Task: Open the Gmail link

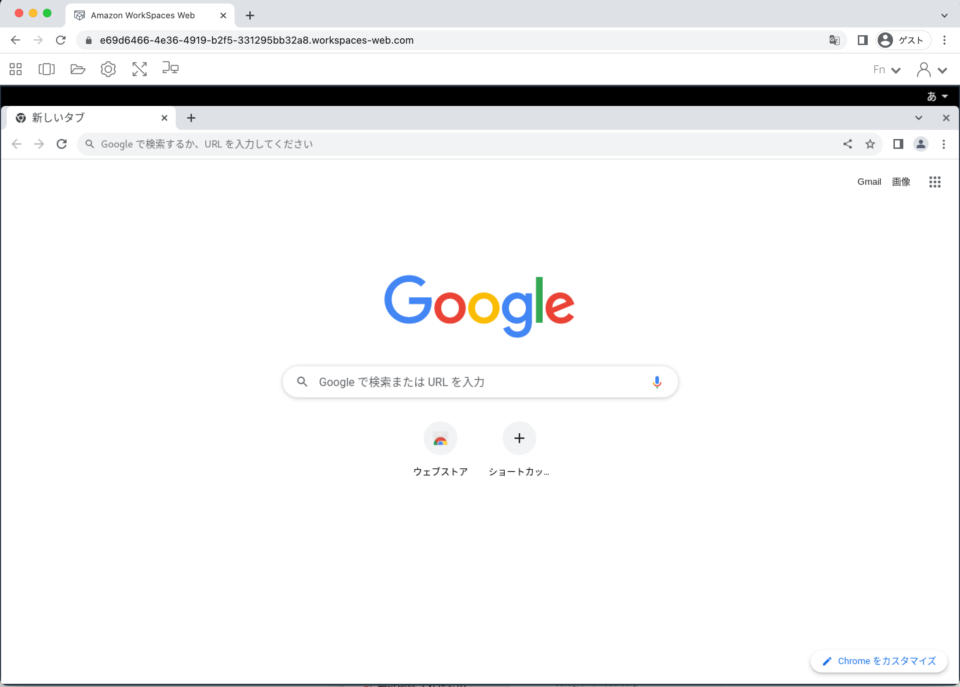Action: 869,182
